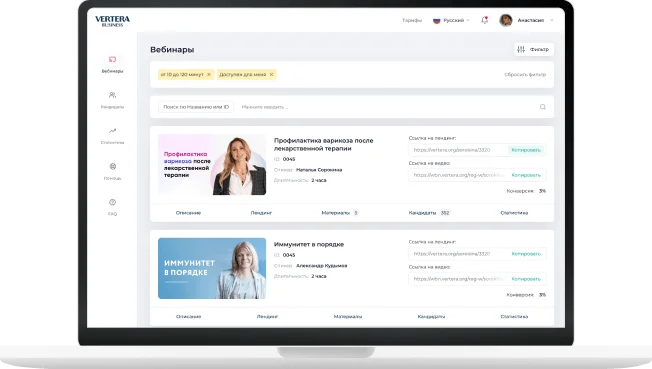
Task: Click the notification bell icon
Action: 484,20
